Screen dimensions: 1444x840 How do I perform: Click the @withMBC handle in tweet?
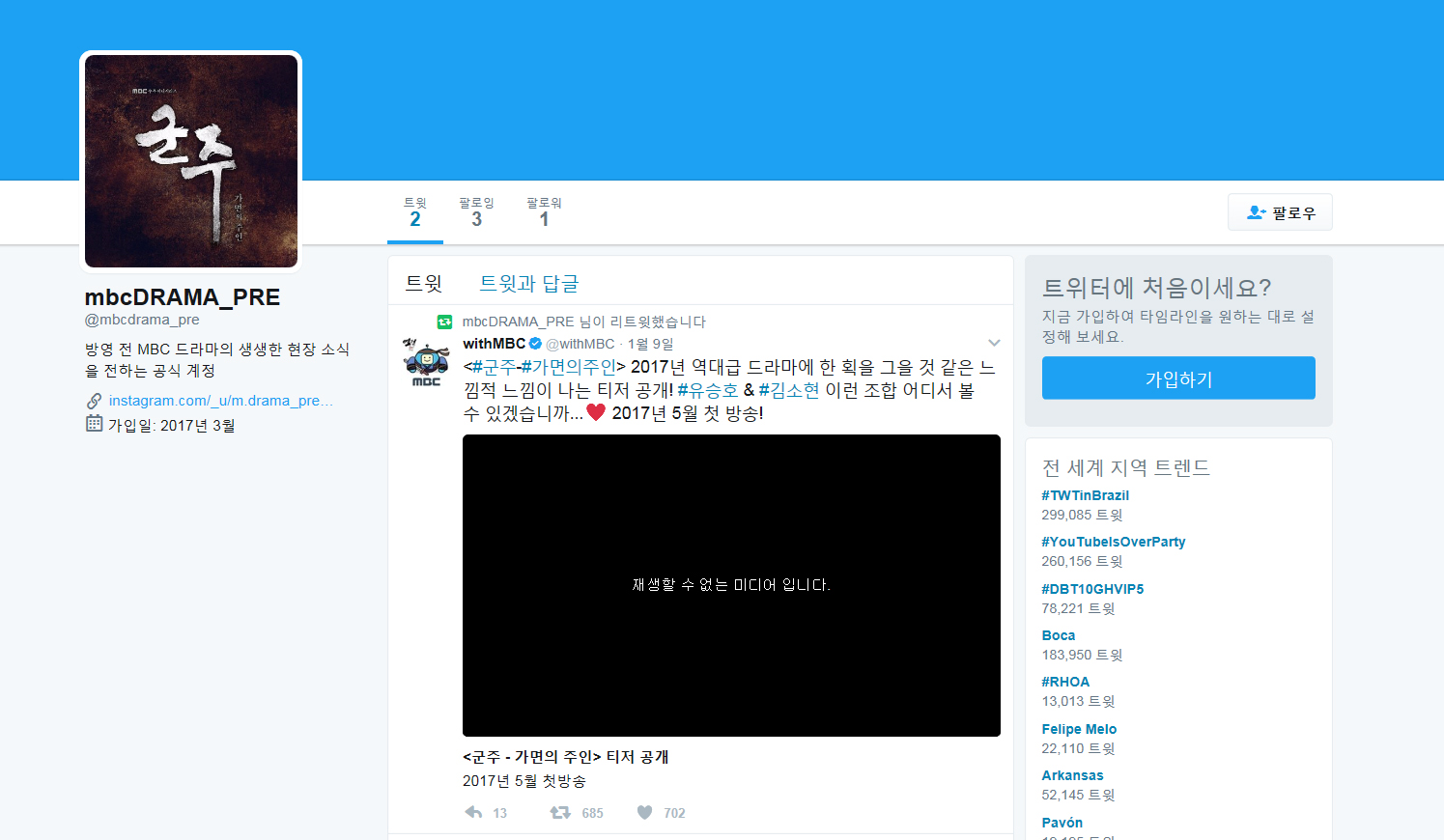pos(580,344)
